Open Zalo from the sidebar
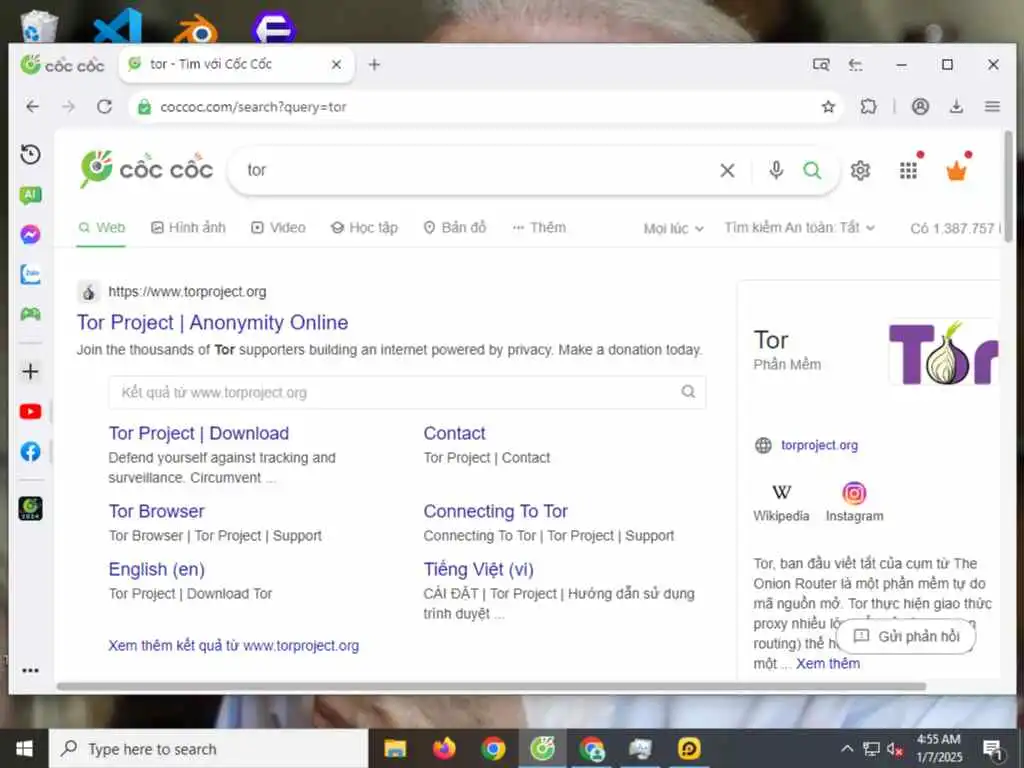This screenshot has width=1024, height=768. point(30,274)
